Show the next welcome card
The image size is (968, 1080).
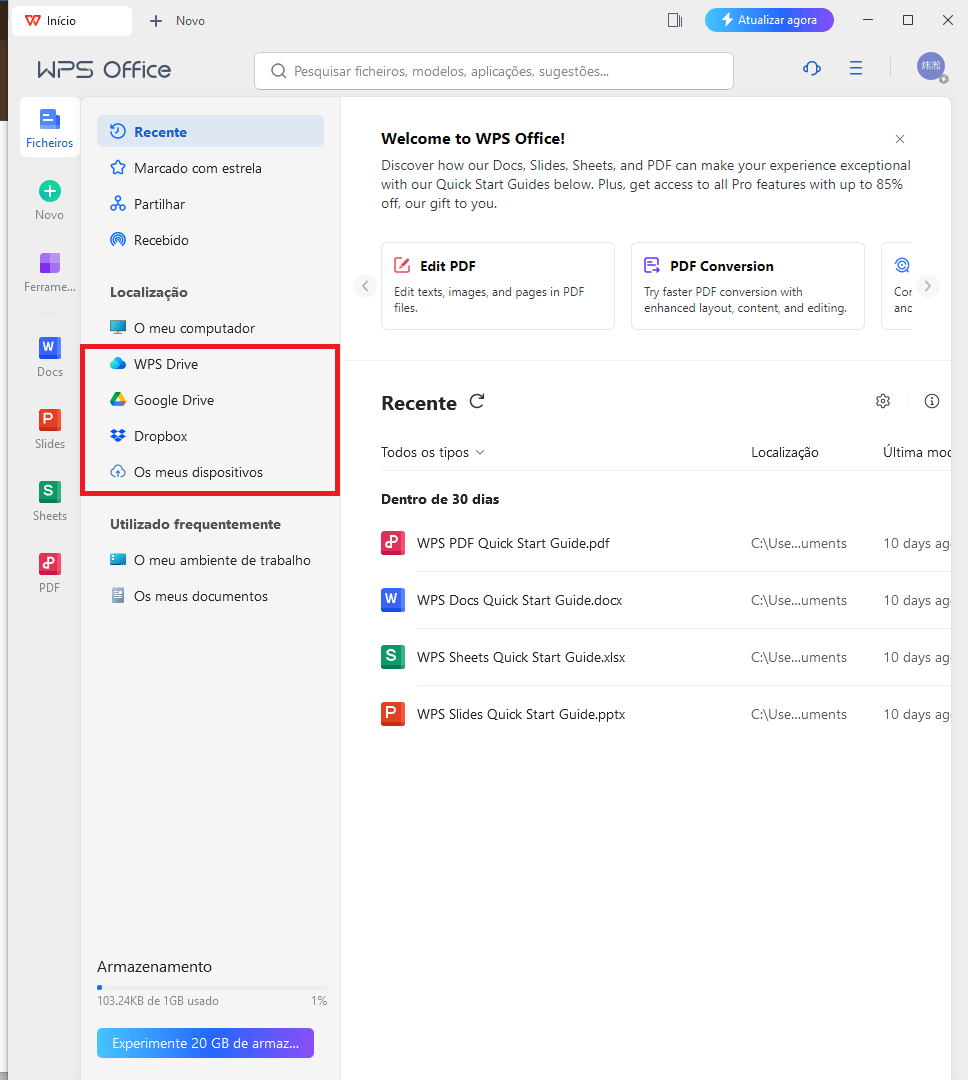[928, 286]
